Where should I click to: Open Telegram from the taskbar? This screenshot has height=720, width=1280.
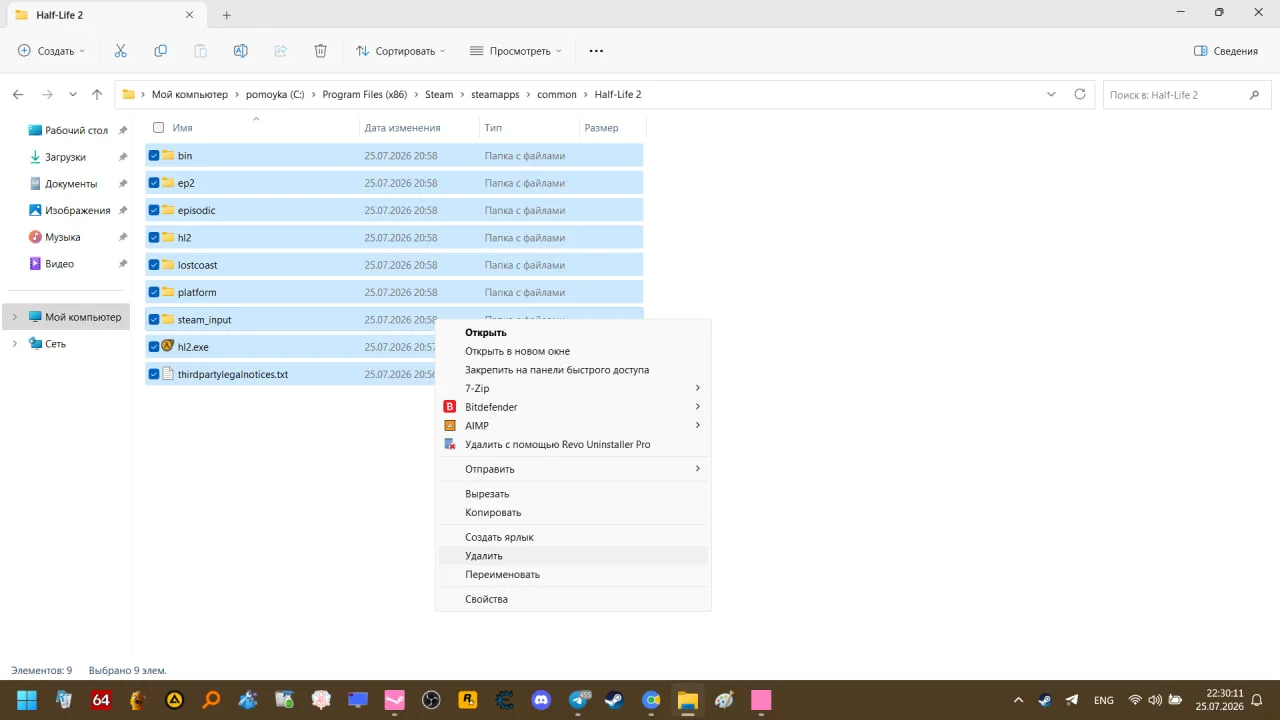tap(579, 700)
